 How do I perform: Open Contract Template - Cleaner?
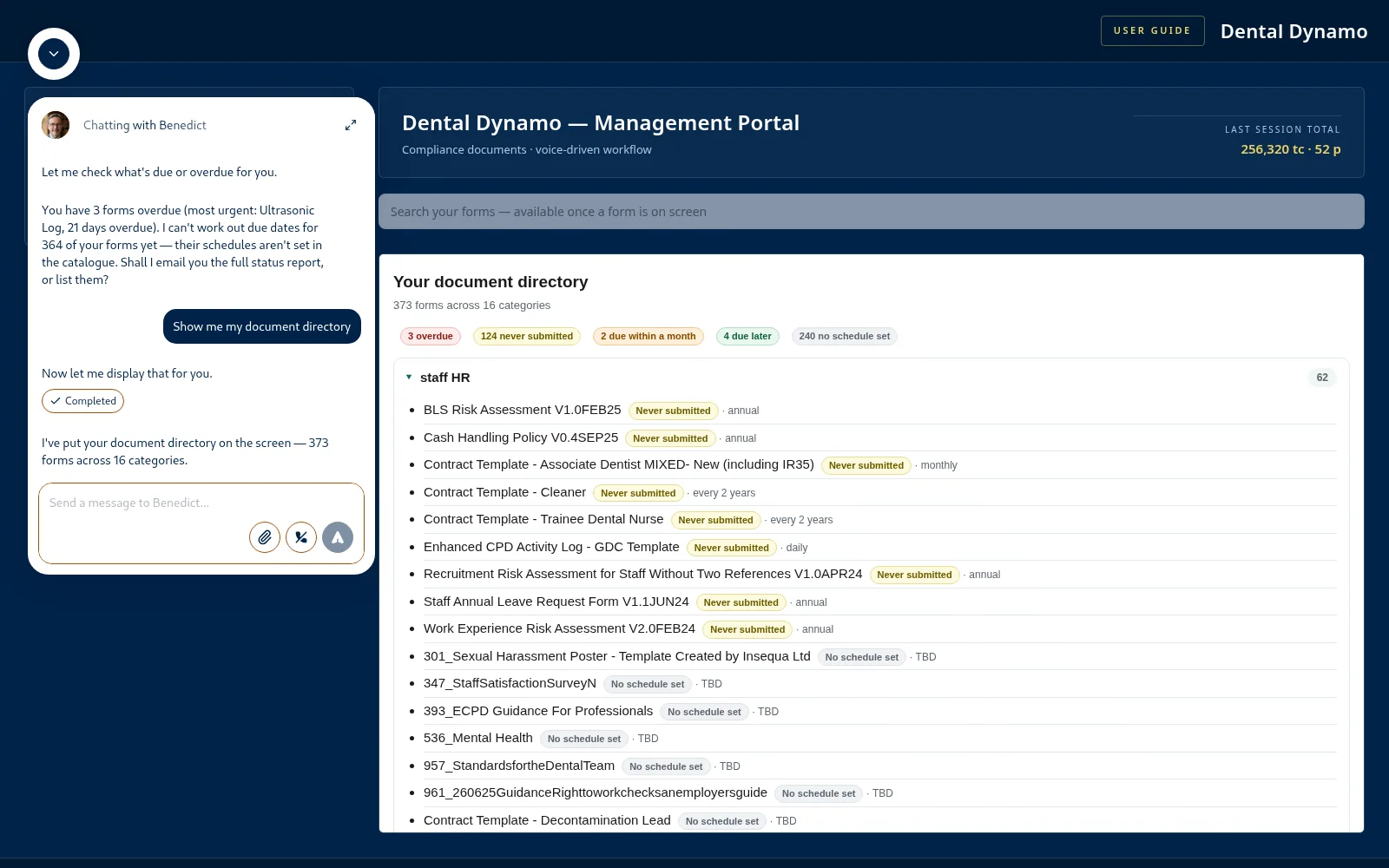504,492
